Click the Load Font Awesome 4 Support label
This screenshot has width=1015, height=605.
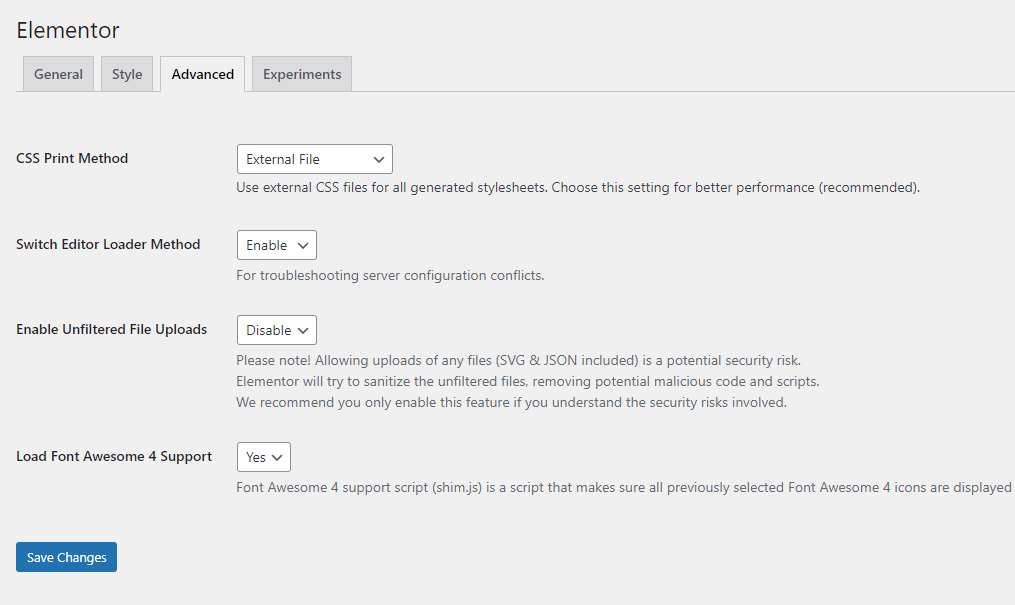[114, 456]
